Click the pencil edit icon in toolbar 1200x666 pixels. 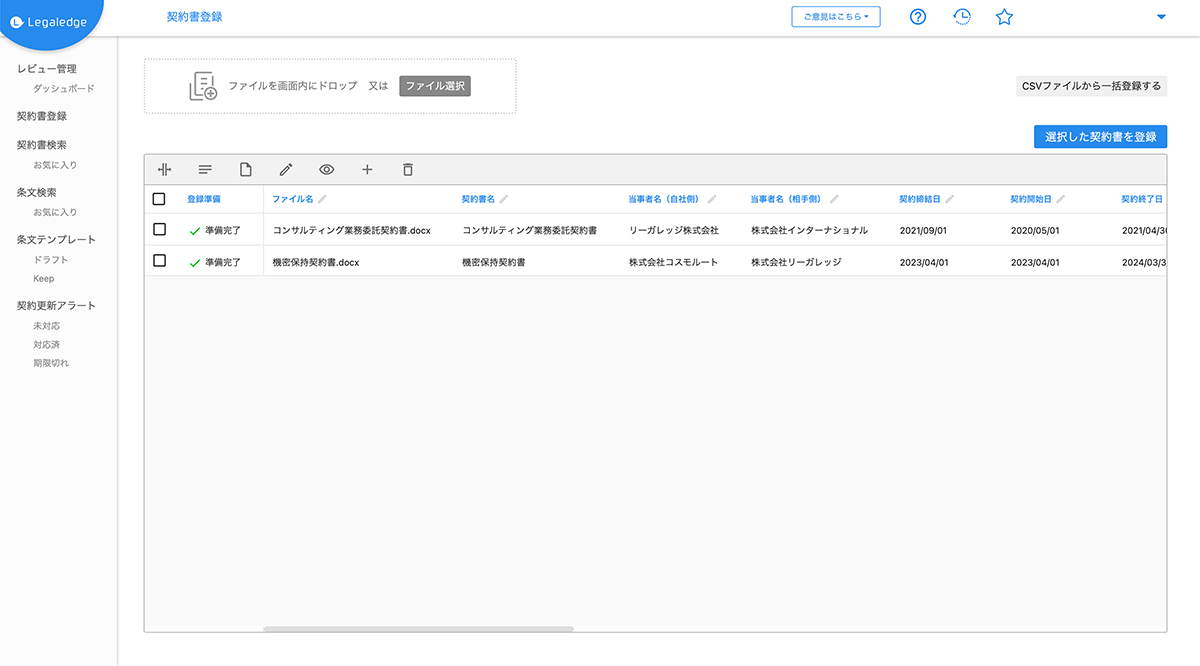286,170
